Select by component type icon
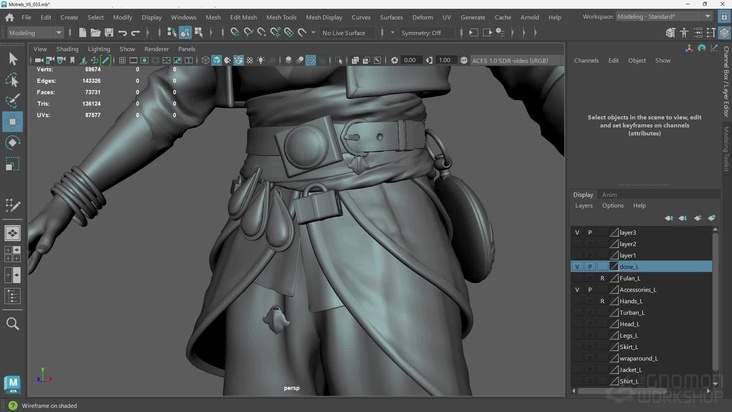Viewport: 732px width, 412px height. (x=199, y=33)
